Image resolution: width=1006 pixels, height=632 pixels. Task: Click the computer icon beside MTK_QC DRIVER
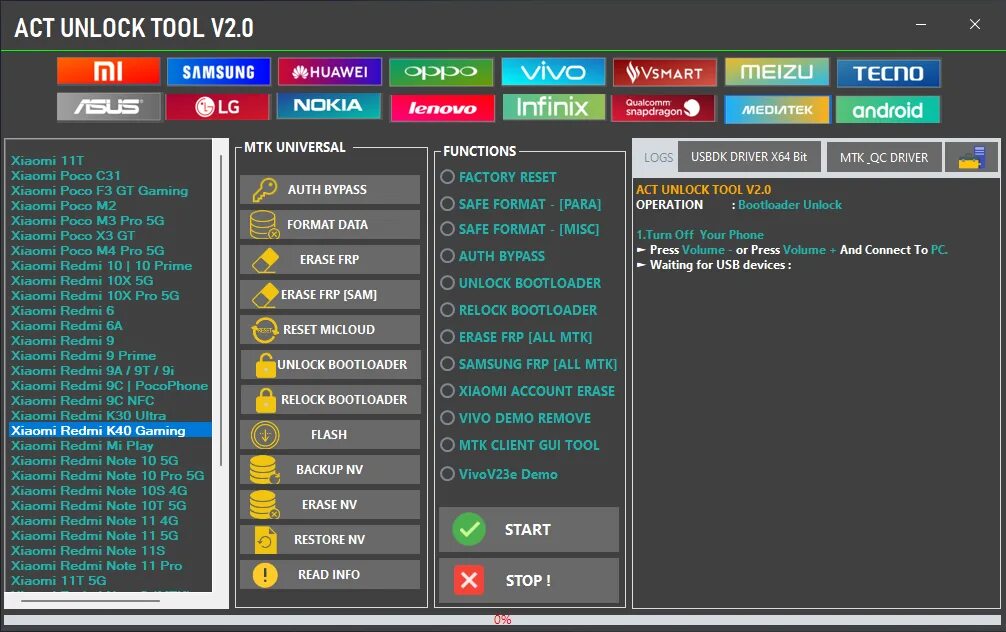(x=971, y=157)
